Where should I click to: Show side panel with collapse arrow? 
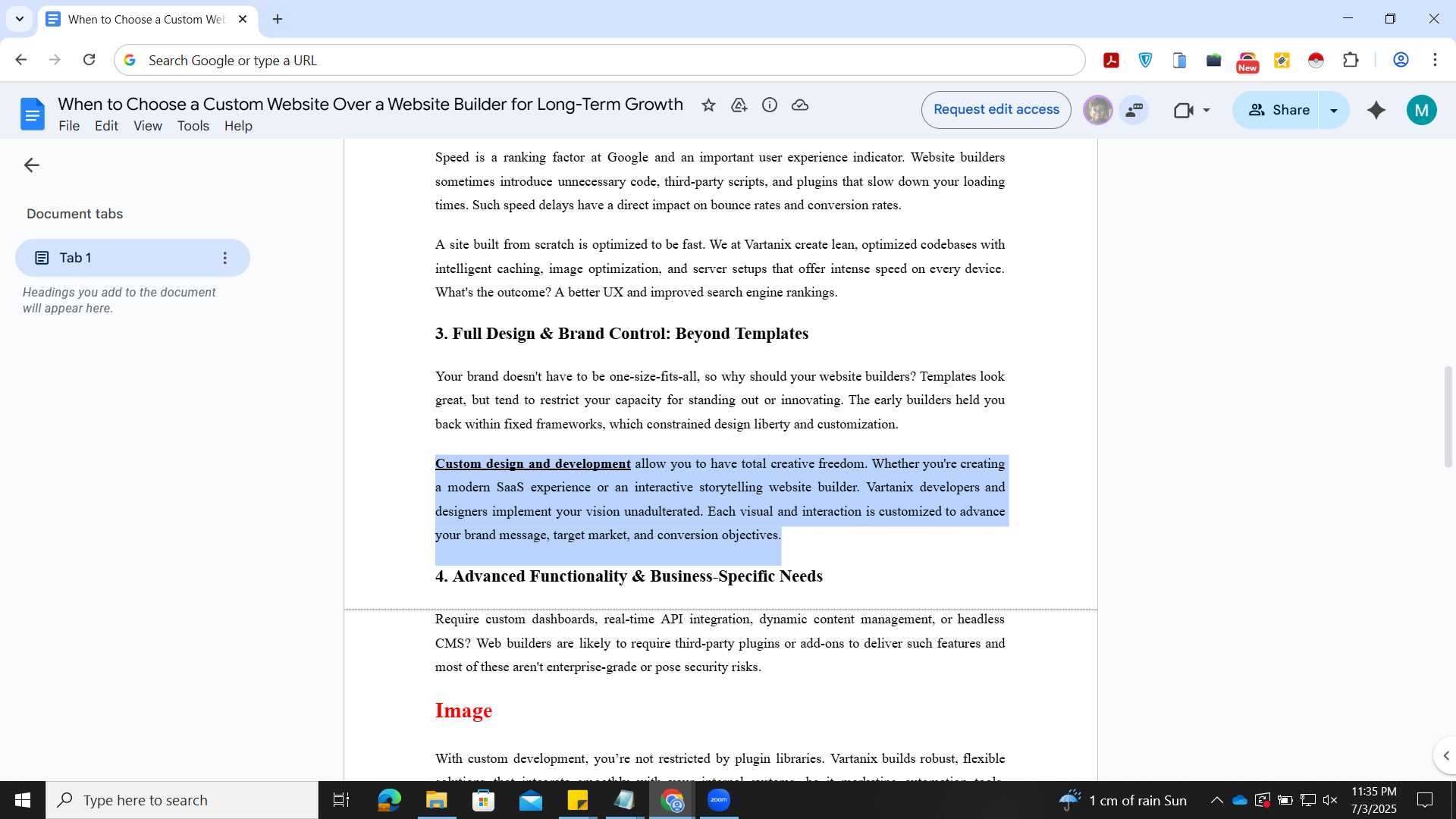[1445, 755]
